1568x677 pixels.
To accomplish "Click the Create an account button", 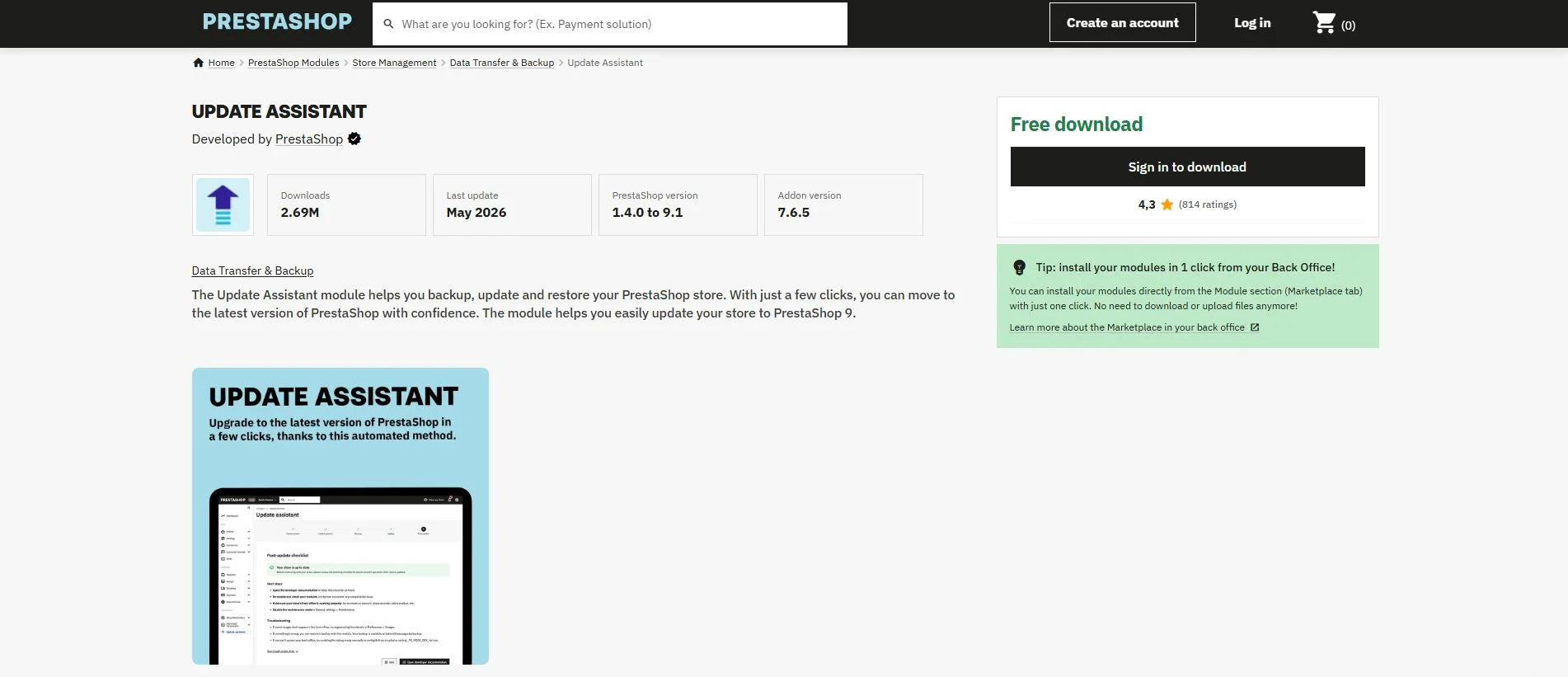I will coord(1122,22).
